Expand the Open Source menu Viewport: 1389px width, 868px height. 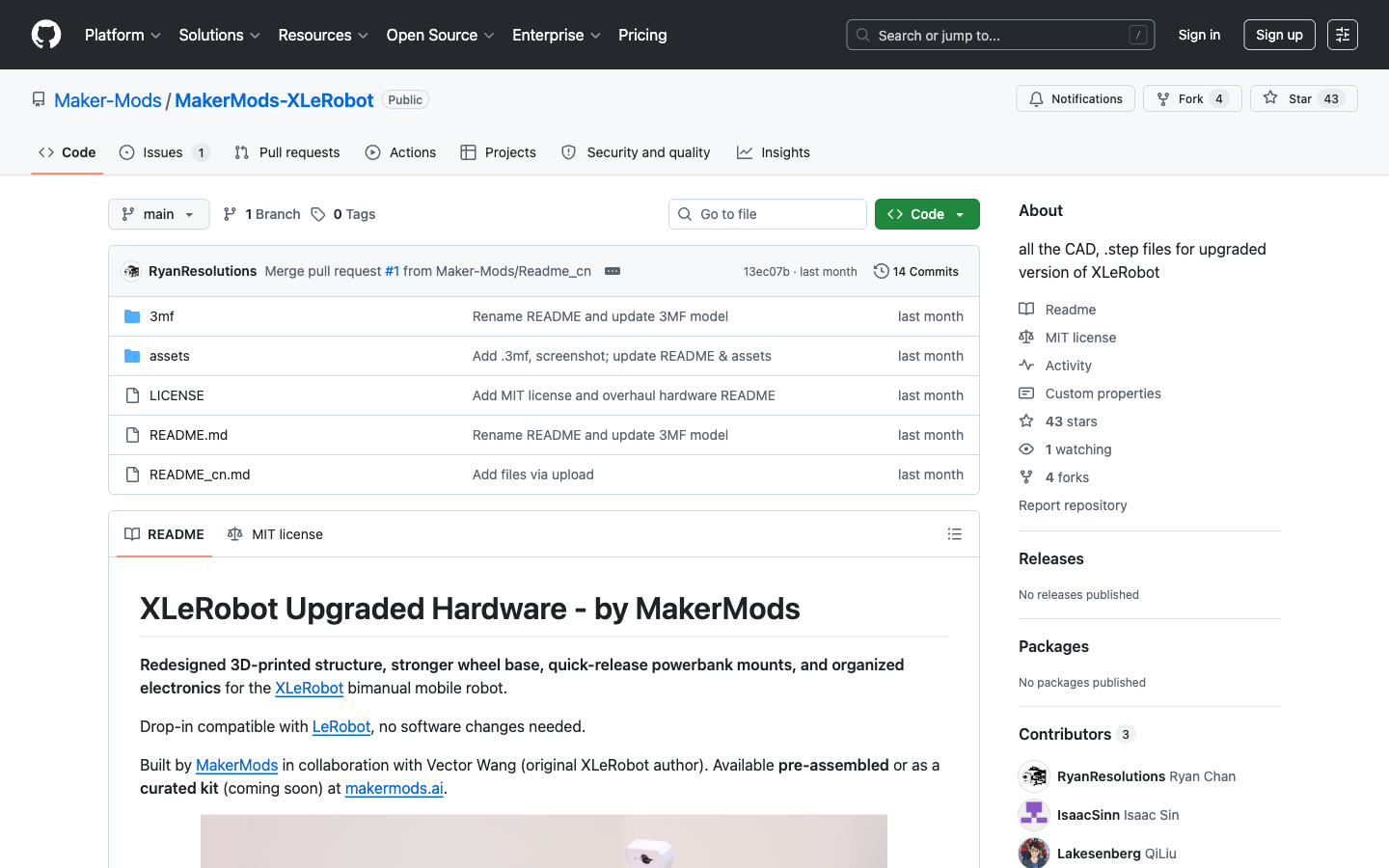point(441,35)
